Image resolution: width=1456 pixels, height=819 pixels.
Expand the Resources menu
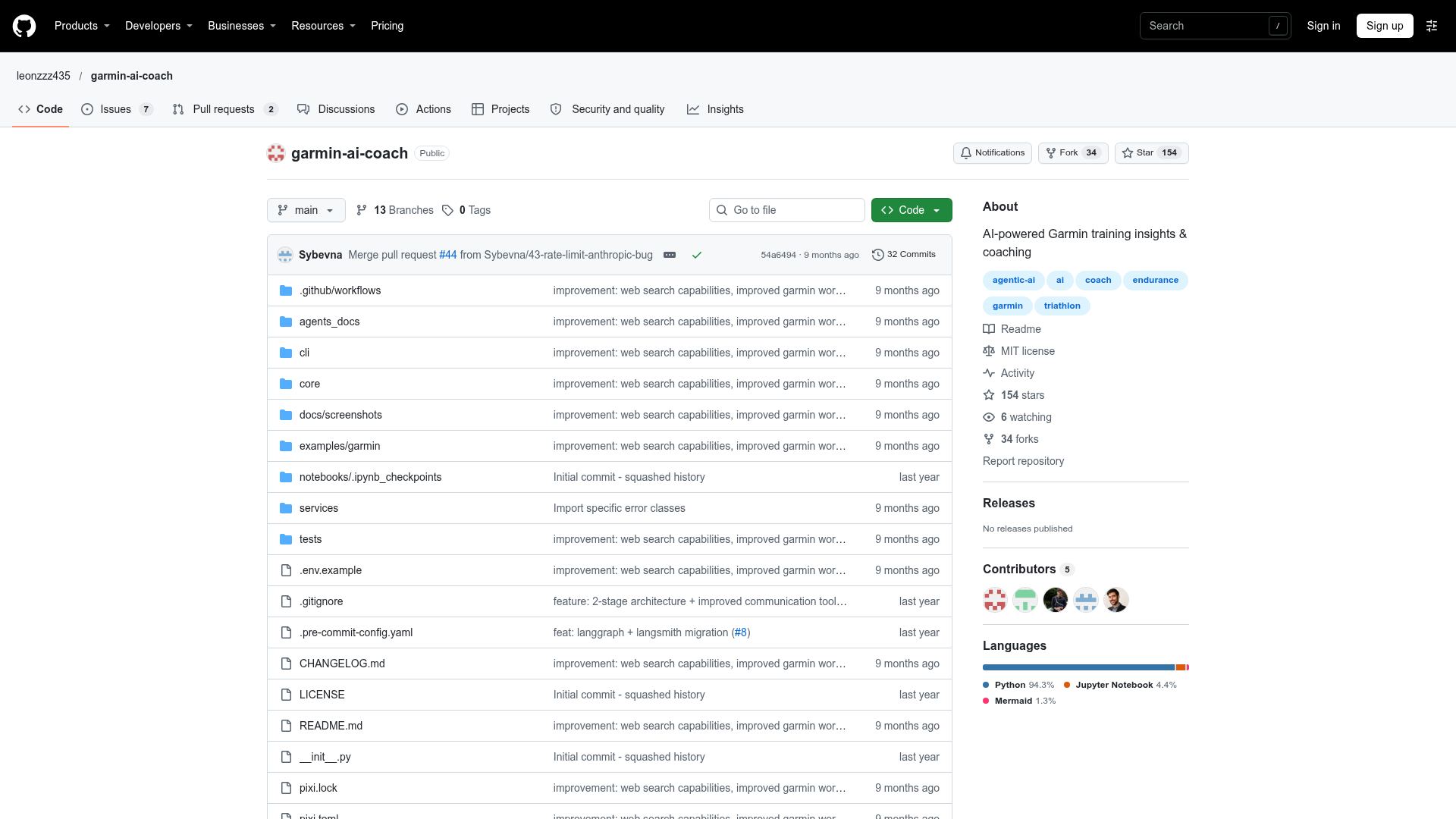pyautogui.click(x=324, y=26)
